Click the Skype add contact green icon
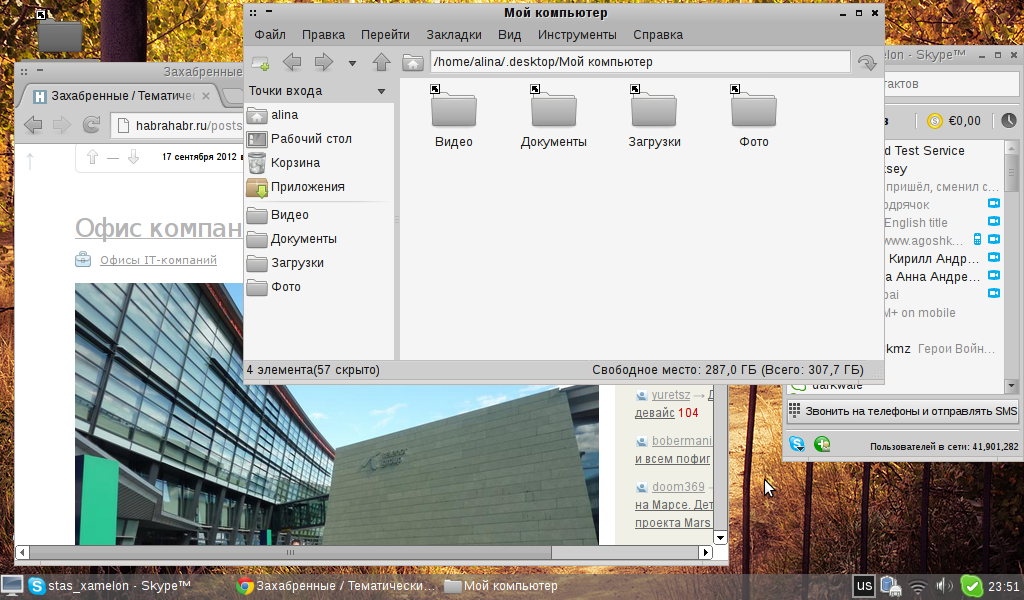The height and width of the screenshot is (600, 1024). point(822,445)
